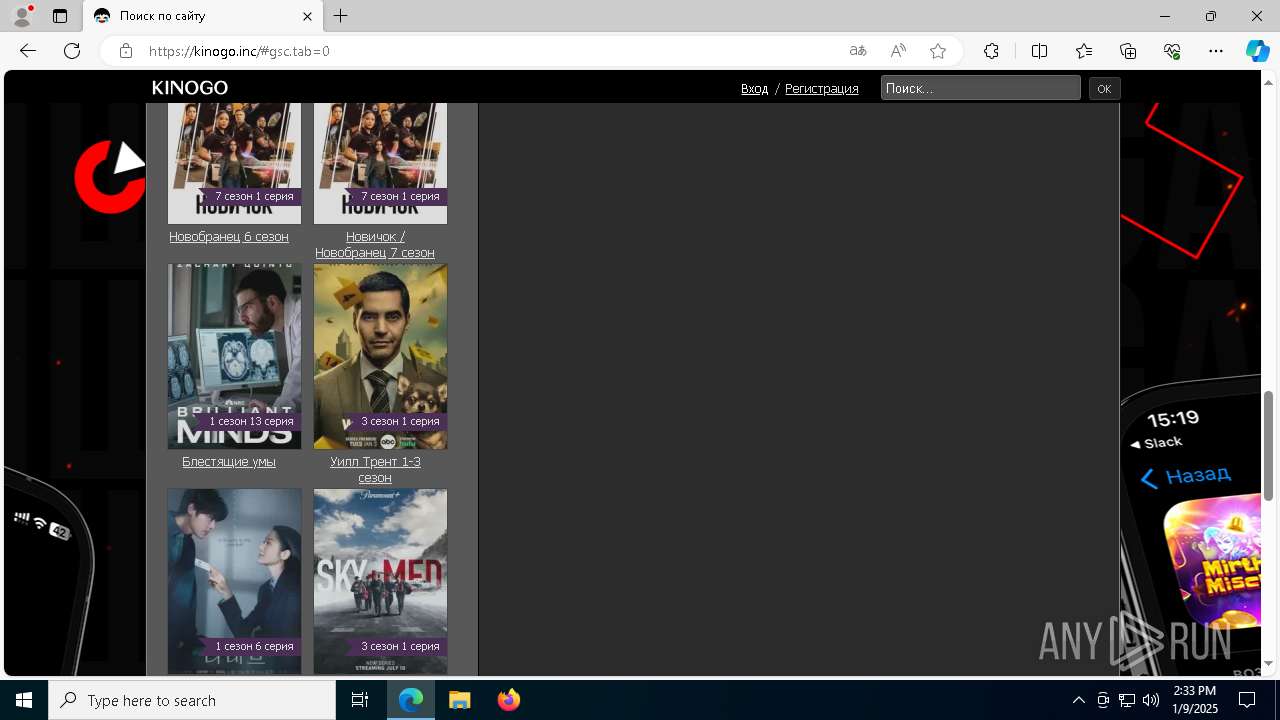Viewport: 1280px width, 720px height.
Task: Open File Explorer from taskbar
Action: [459, 700]
